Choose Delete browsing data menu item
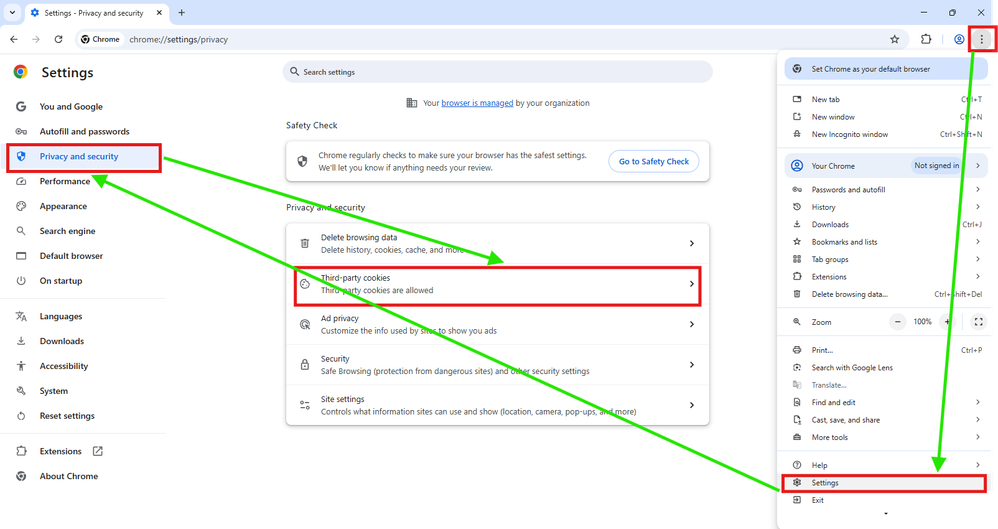Screen dimensions: 998x529 coord(886,294)
